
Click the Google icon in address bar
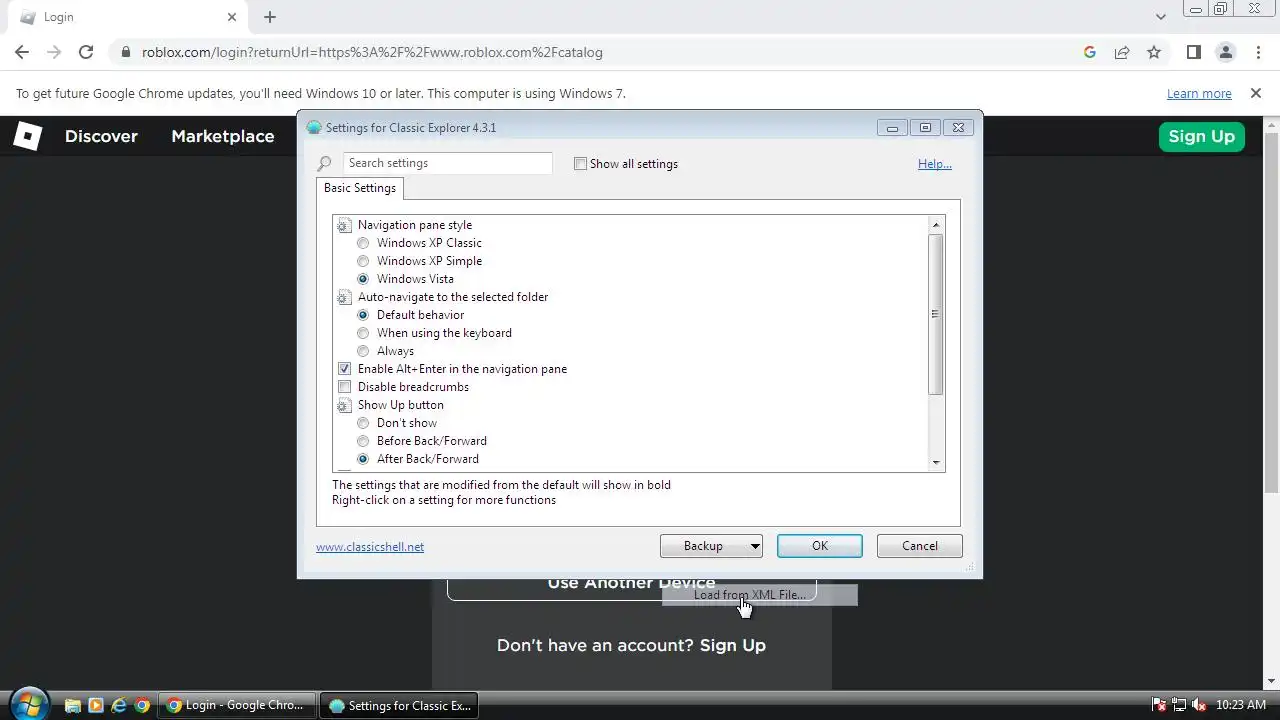point(1090,52)
